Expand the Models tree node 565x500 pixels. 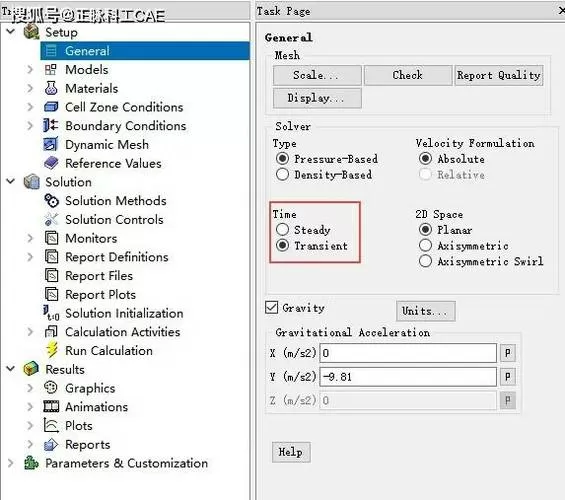click(30, 69)
